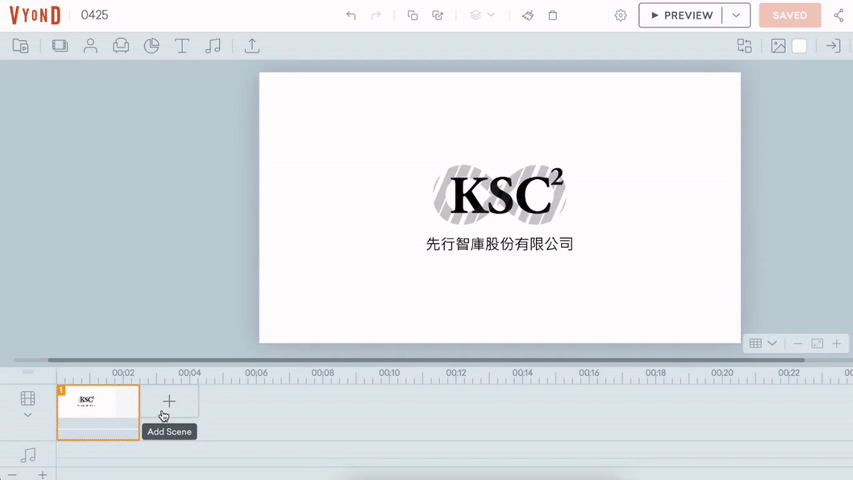Open the scene library icon

point(60,46)
